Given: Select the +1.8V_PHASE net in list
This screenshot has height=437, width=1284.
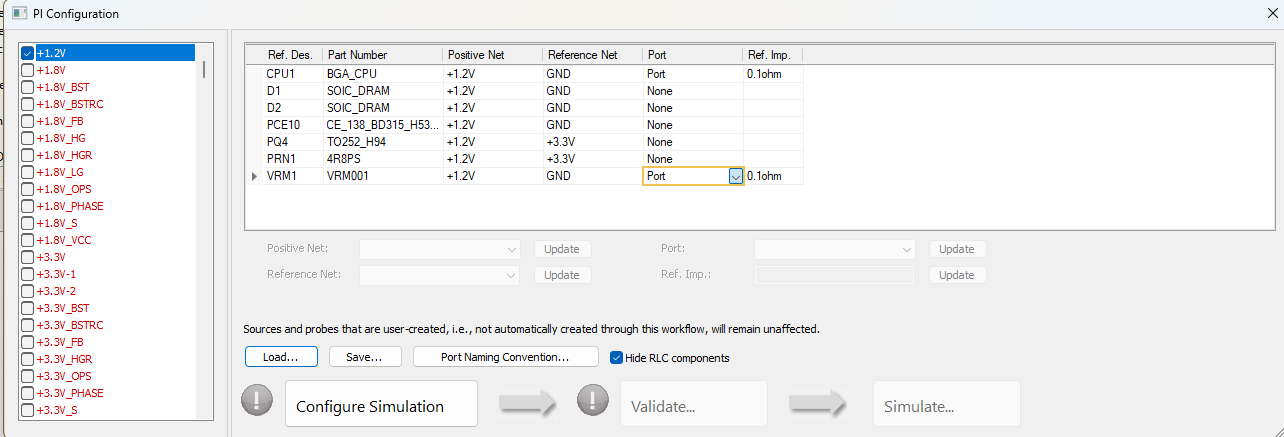Looking at the screenshot, I should (70, 206).
